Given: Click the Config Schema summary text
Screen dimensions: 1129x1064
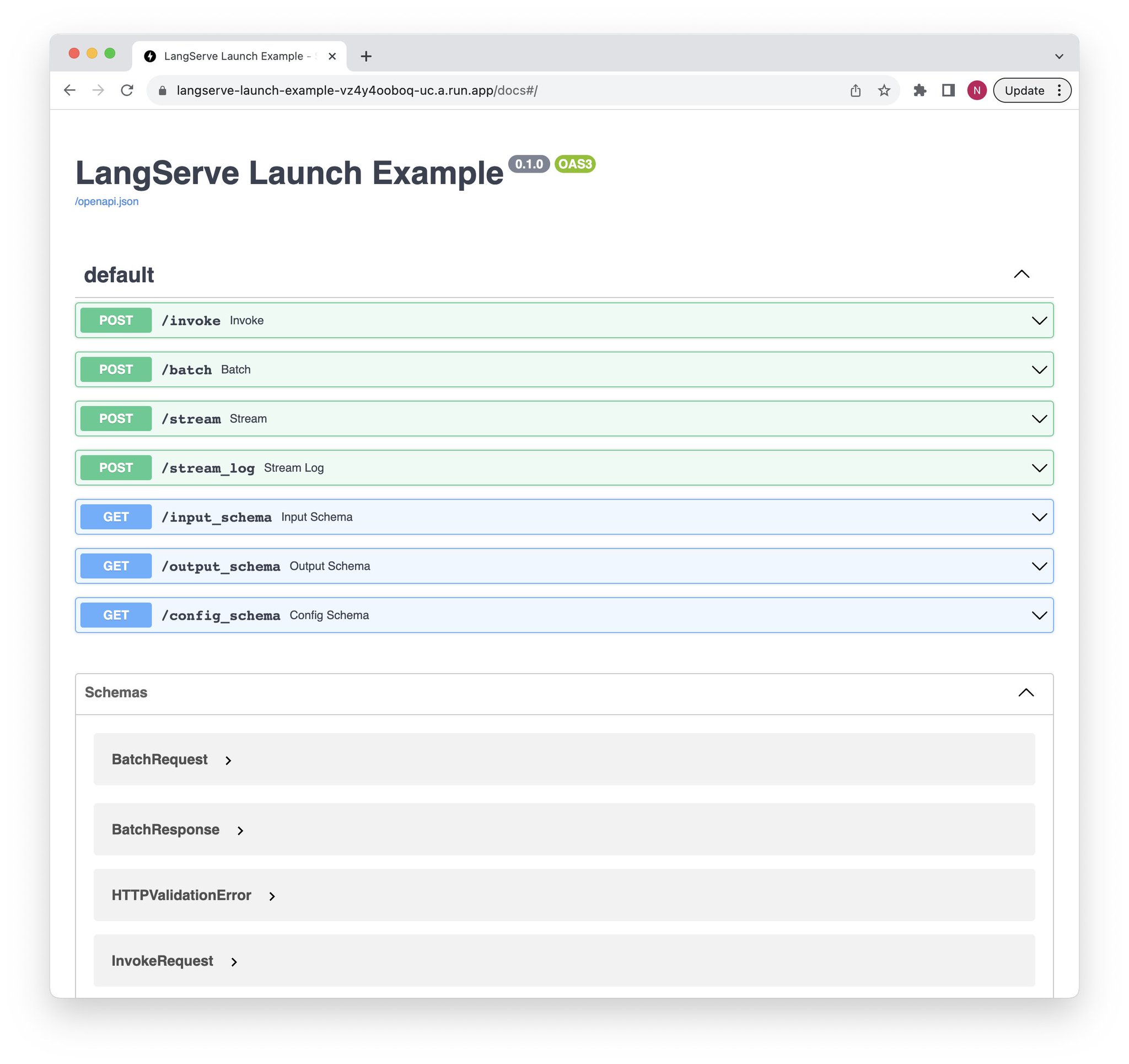Looking at the screenshot, I should [330, 615].
